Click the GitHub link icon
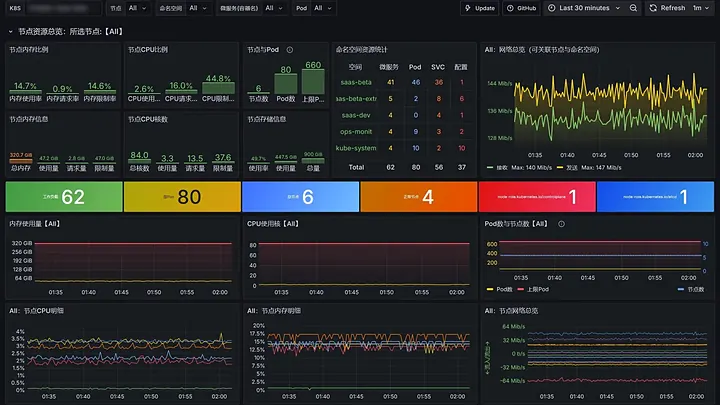The image size is (720, 405). (x=510, y=8)
